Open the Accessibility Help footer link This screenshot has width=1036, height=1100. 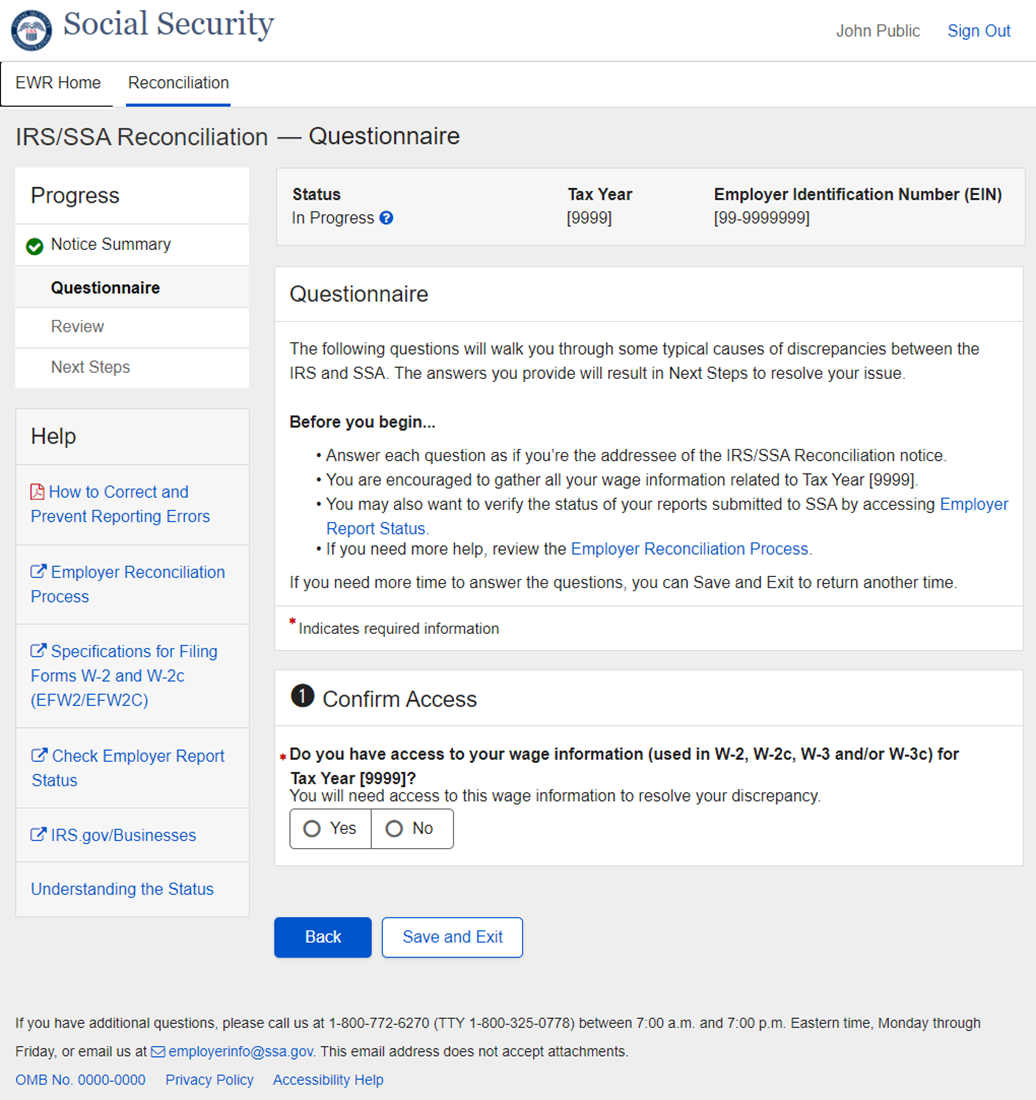[328, 1080]
